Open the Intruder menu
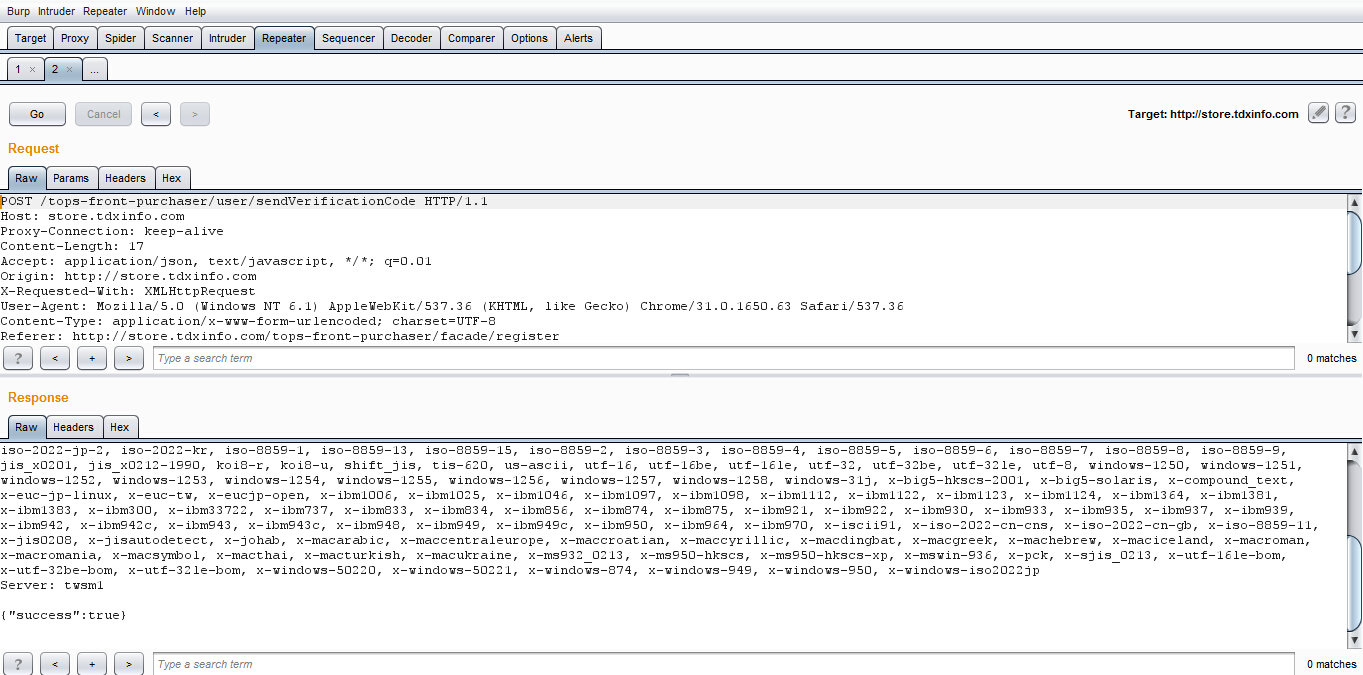Viewport: 1363px width, 675px height. 56,11
